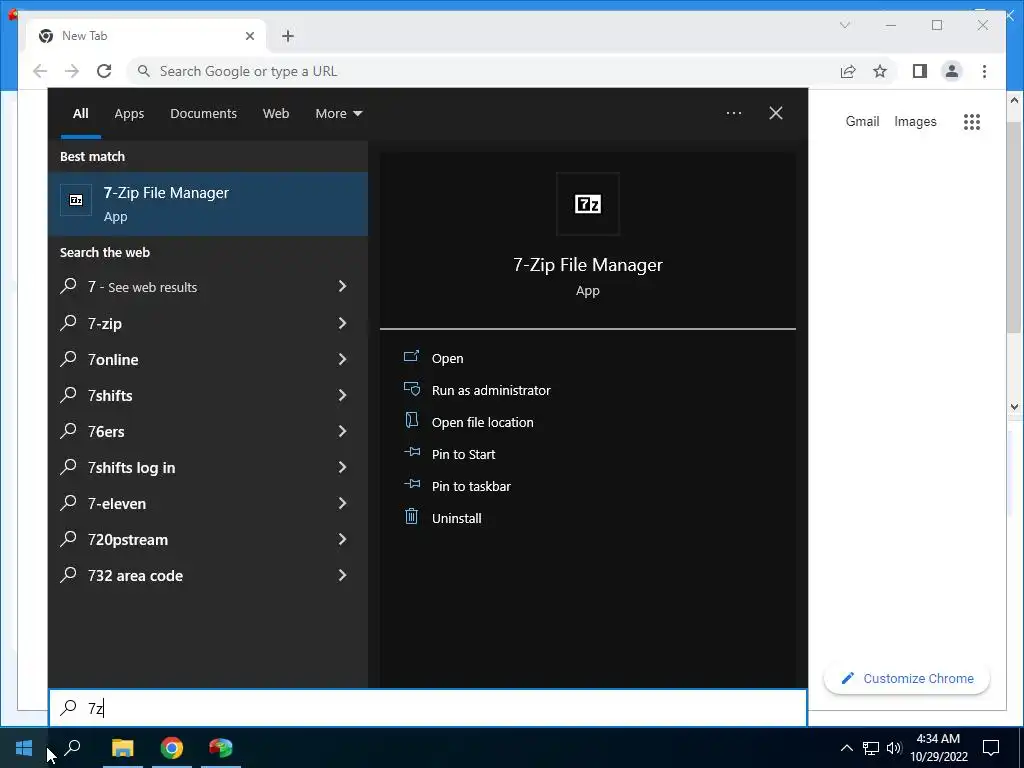
Task: Click the pin icon beside Pin to taskbar
Action: [x=411, y=484]
